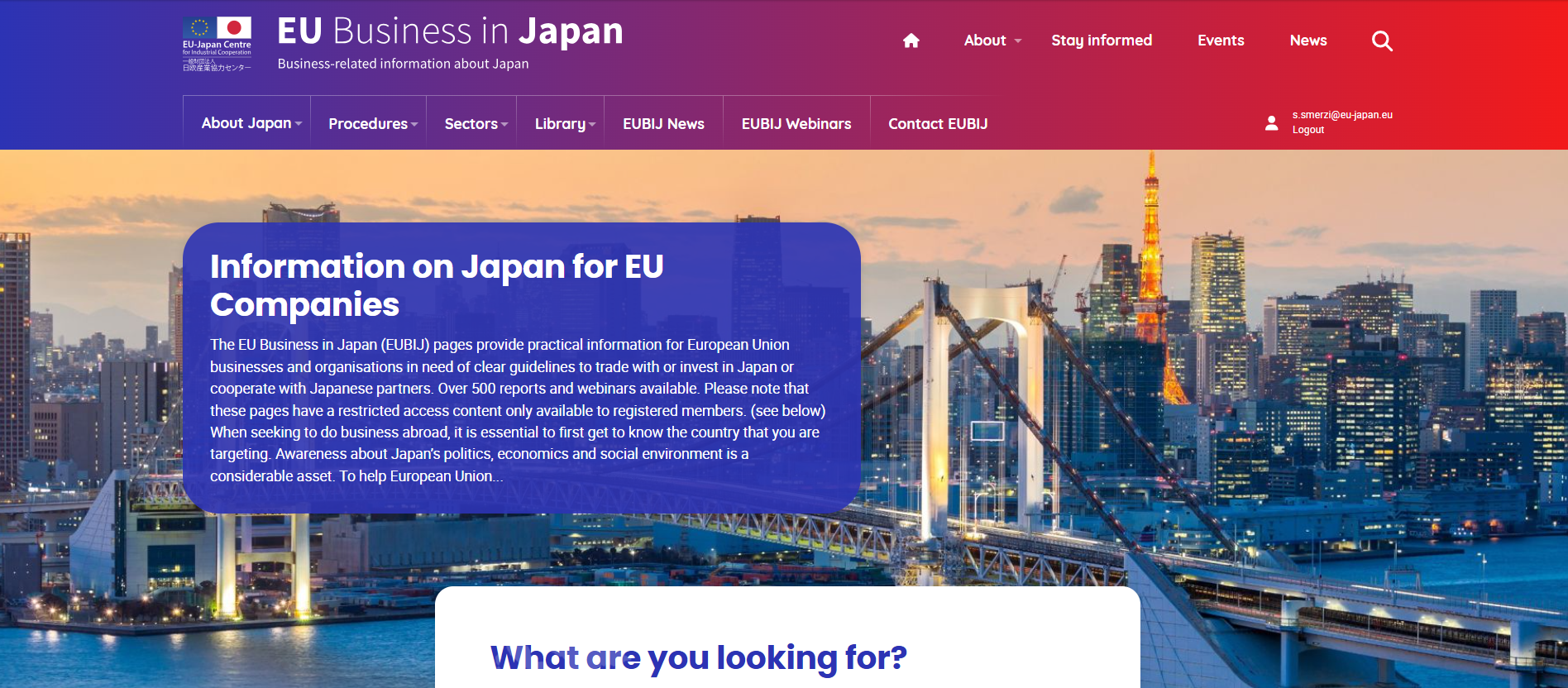Open the Library dropdown menu
This screenshot has height=688, width=1568.
pyautogui.click(x=564, y=124)
